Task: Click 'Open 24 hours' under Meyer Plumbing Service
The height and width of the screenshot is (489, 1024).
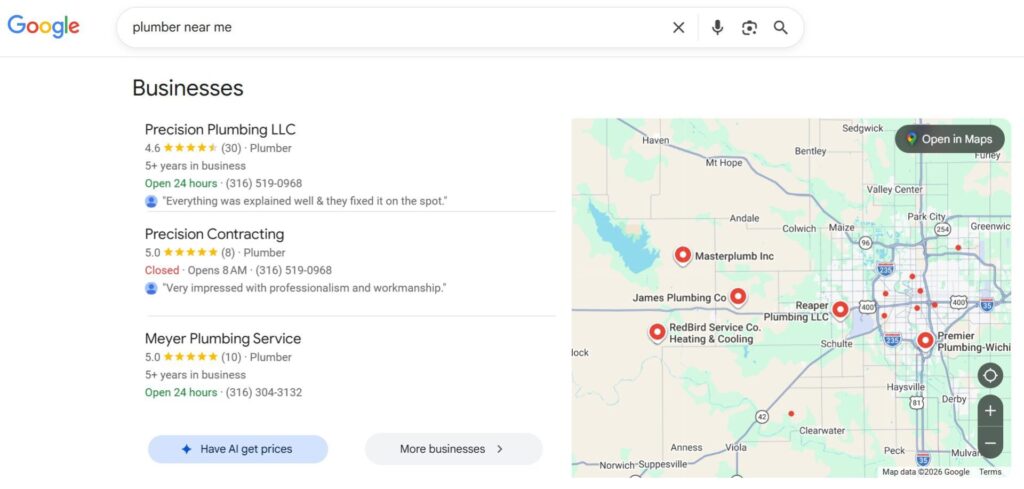Action: 181,392
